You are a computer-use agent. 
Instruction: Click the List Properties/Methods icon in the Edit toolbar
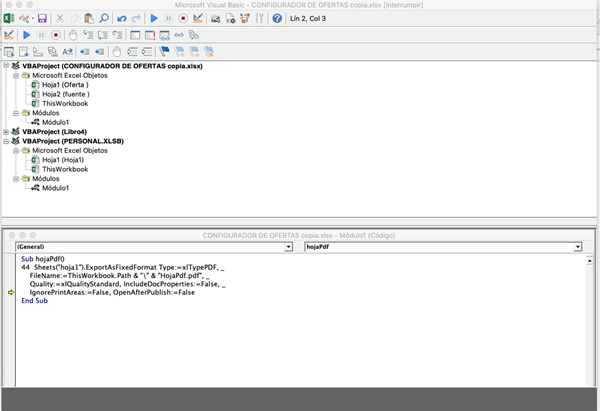point(9,52)
